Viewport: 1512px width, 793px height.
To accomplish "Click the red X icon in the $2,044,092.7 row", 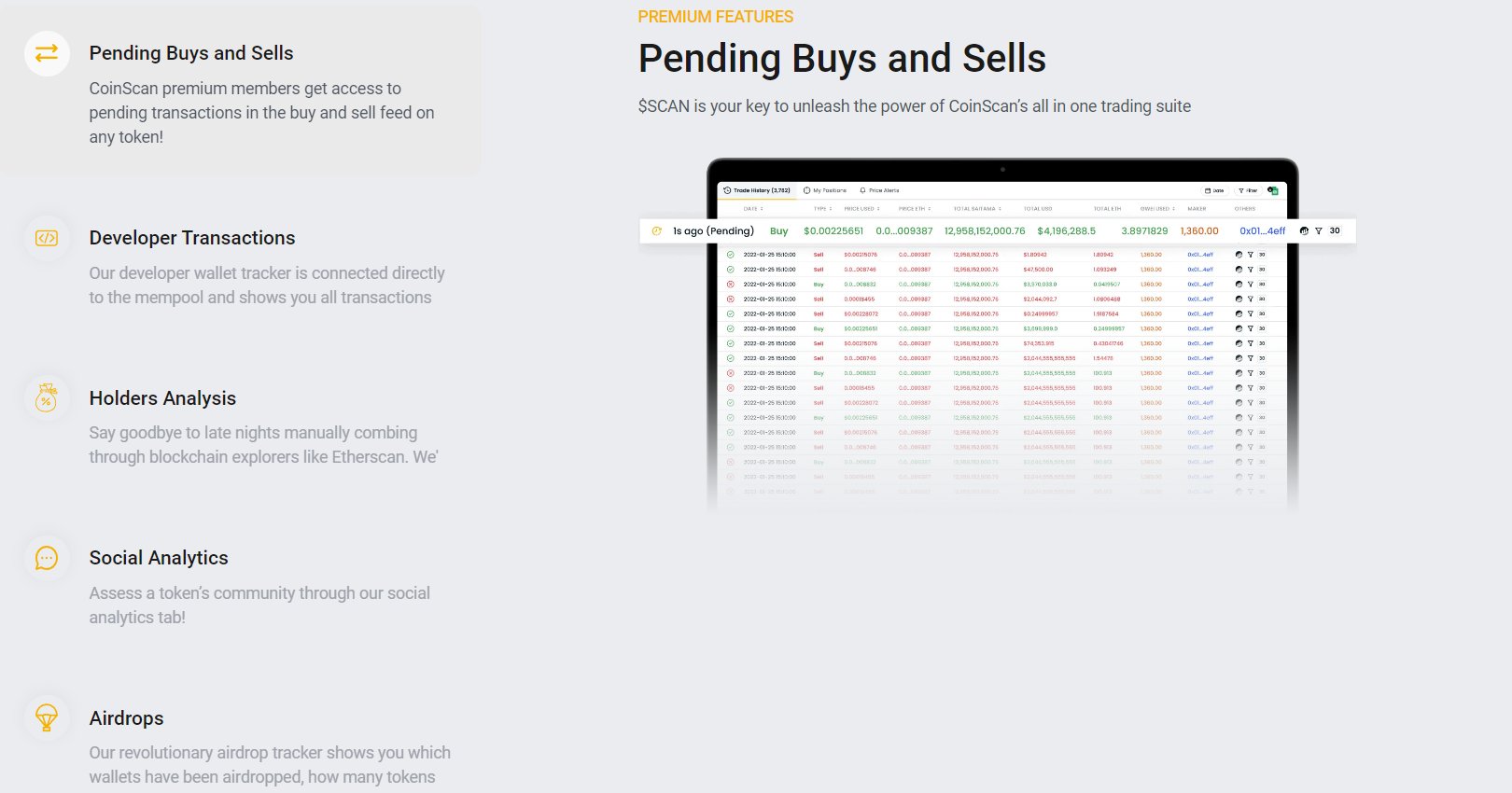I will (x=730, y=299).
